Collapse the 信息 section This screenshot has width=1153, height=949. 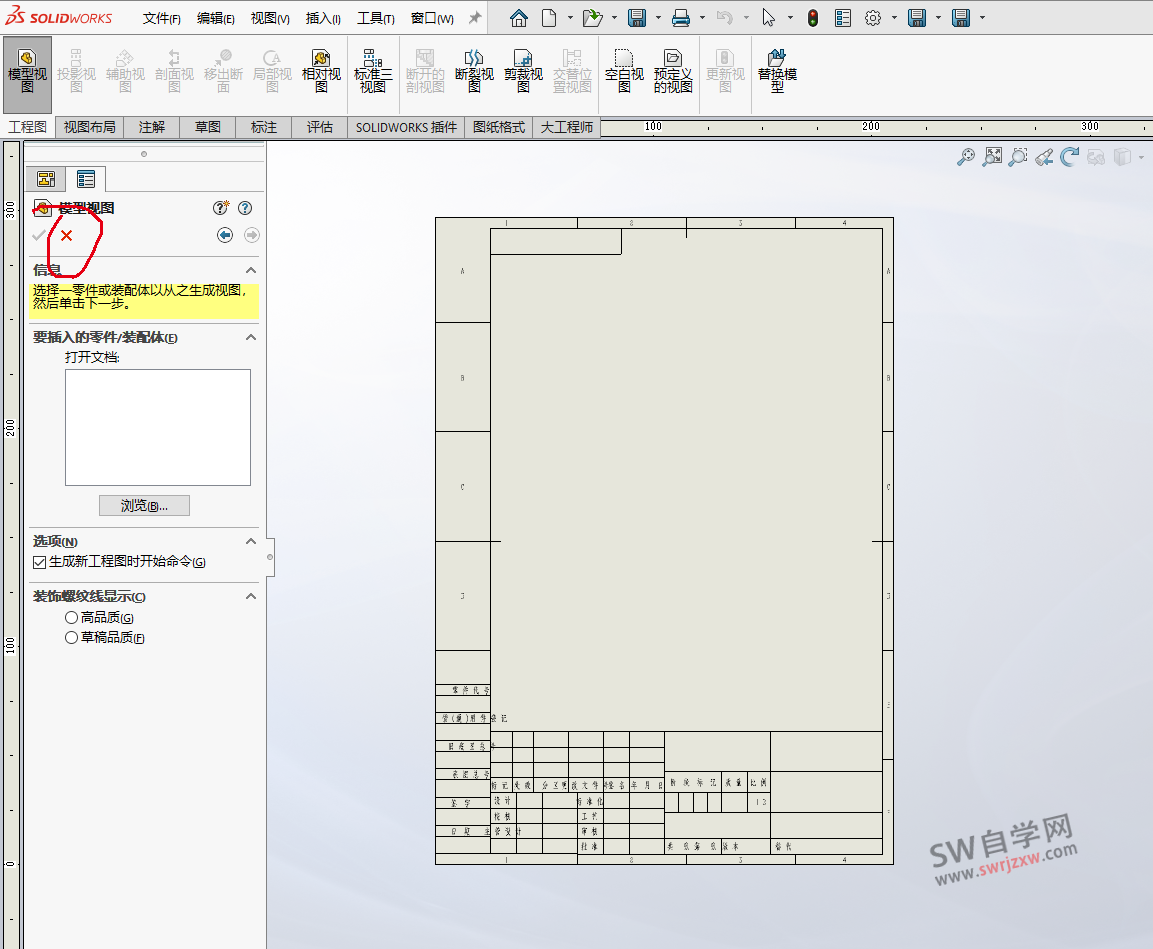[x=251, y=269]
